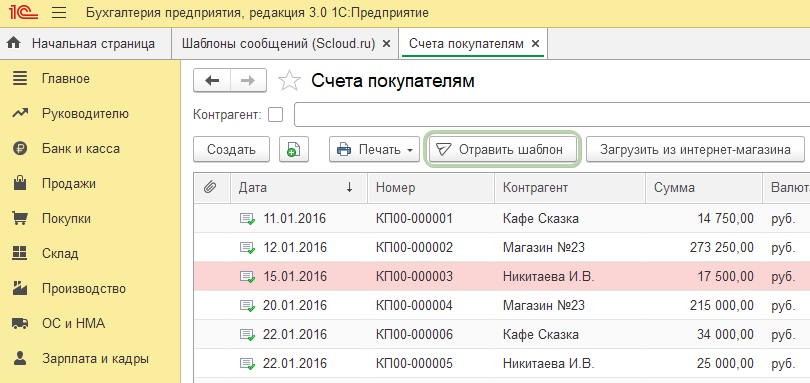810x383 pixels.
Task: Click the amount 17 500,00
Action: click(x=725, y=277)
